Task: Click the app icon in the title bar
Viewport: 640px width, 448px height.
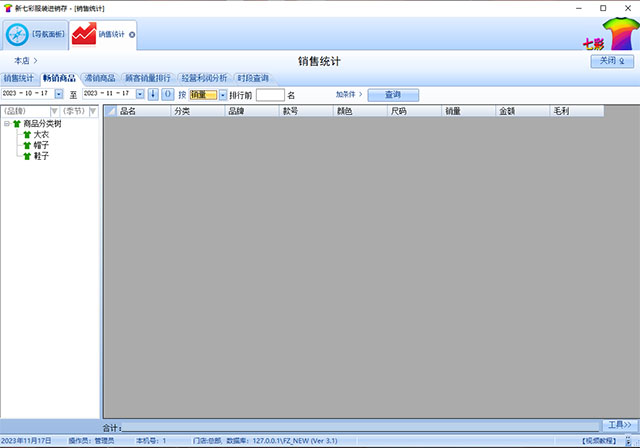Action: point(7,8)
